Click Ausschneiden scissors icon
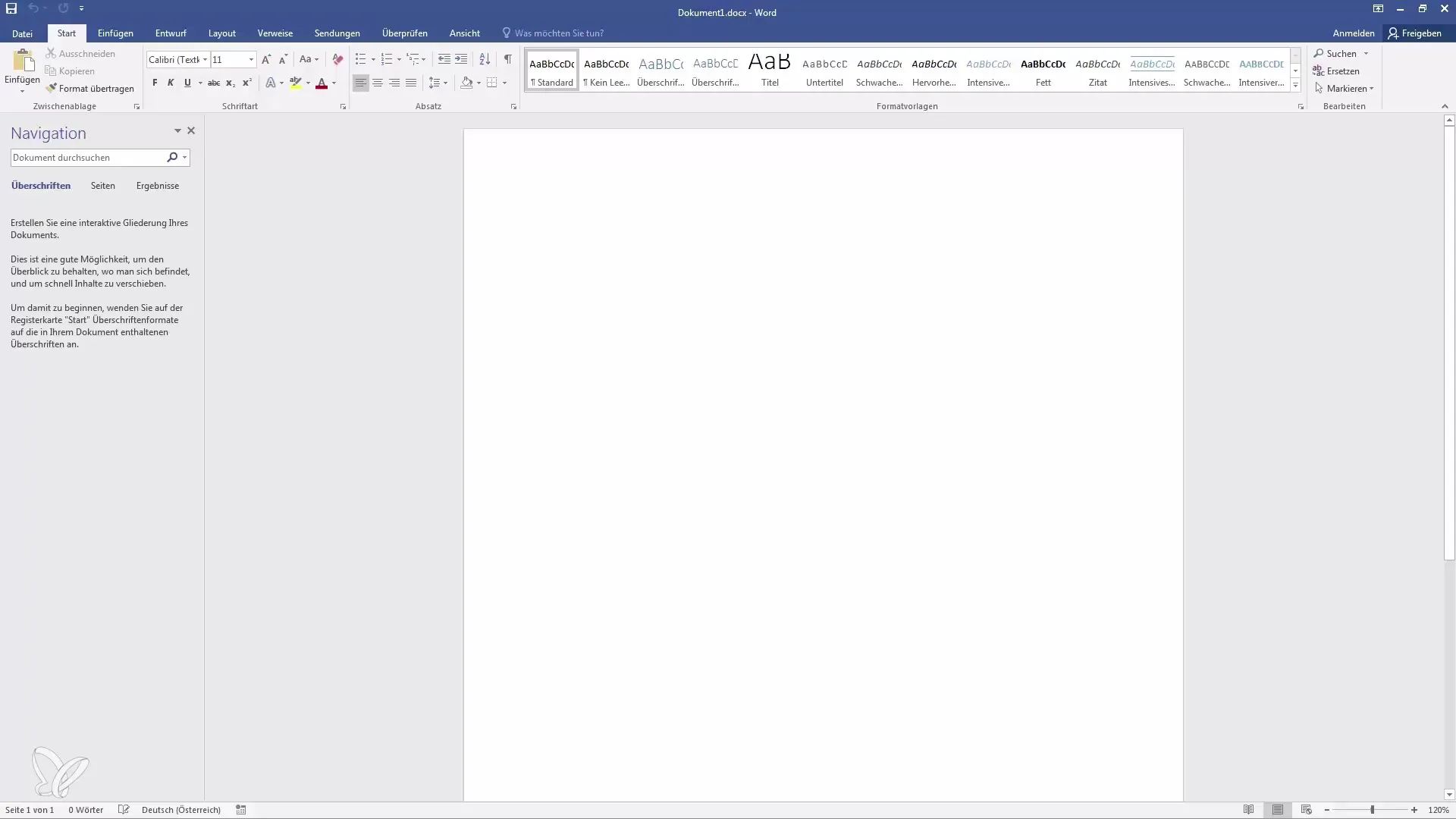Screen dimensions: 1456x819 pyautogui.click(x=51, y=53)
